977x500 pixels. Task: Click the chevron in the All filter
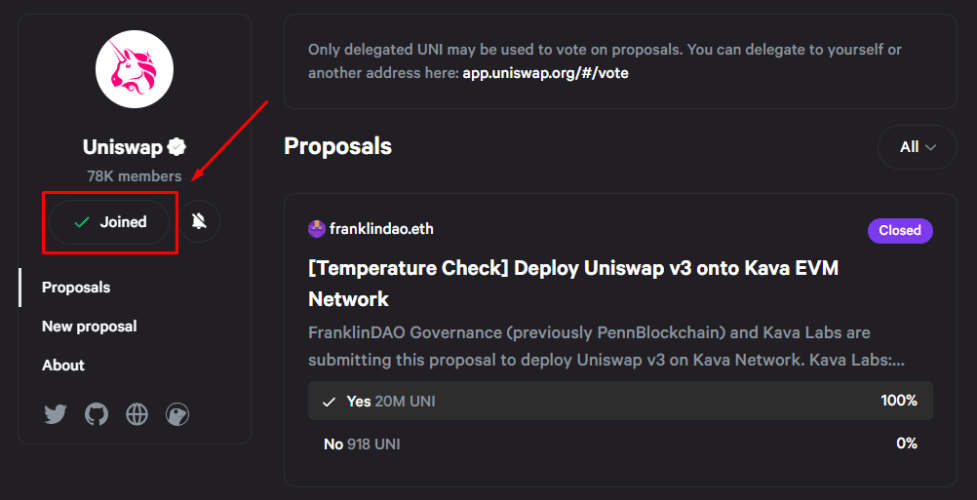click(931, 148)
